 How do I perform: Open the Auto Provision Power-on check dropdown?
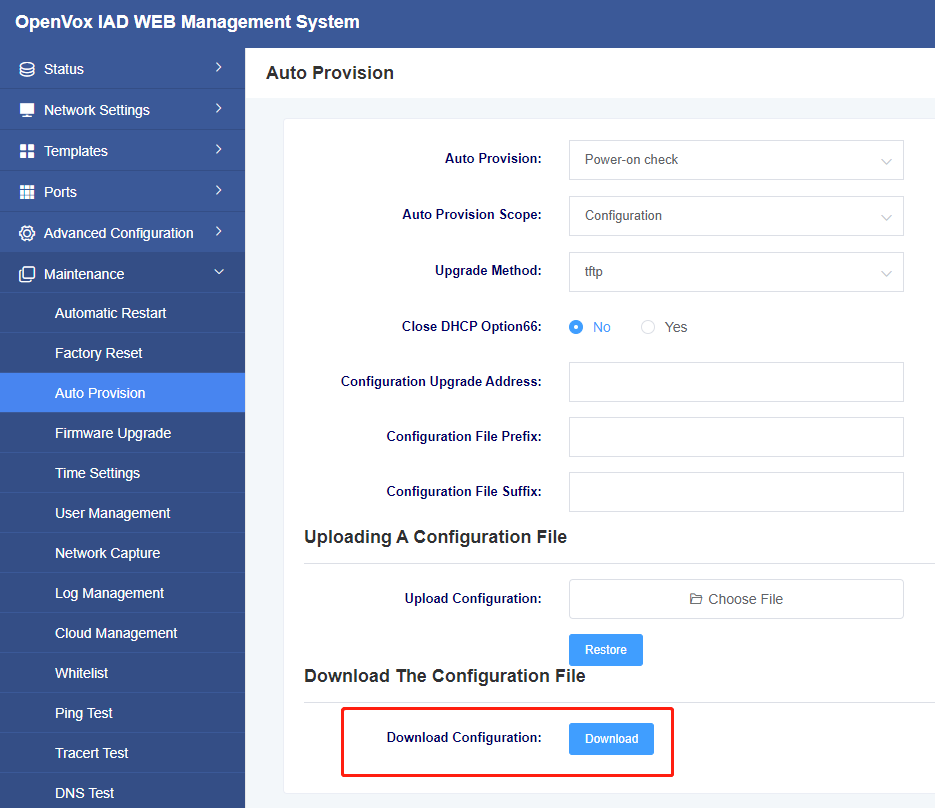tap(736, 160)
